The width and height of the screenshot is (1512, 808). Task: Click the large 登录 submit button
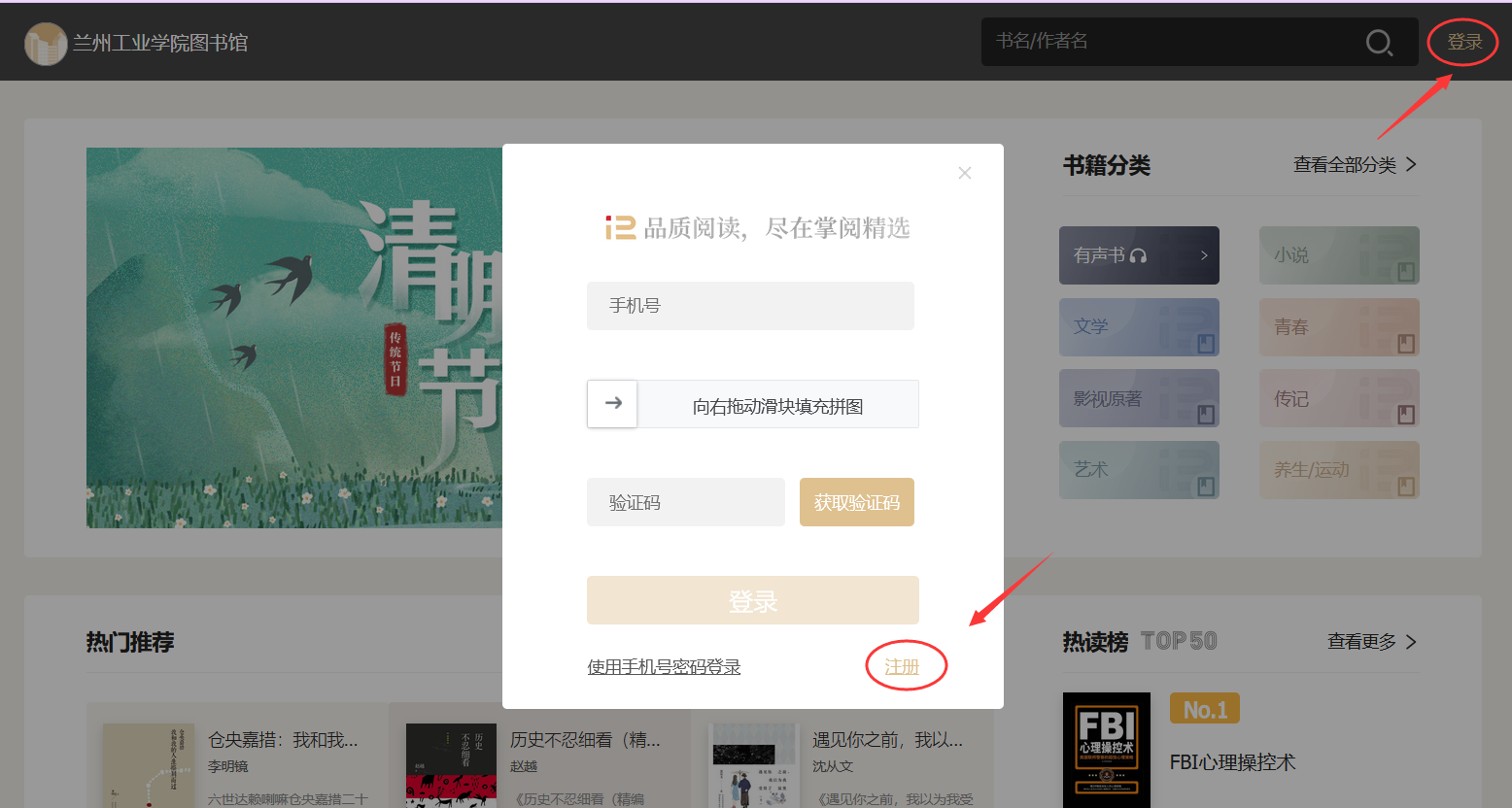tap(752, 601)
